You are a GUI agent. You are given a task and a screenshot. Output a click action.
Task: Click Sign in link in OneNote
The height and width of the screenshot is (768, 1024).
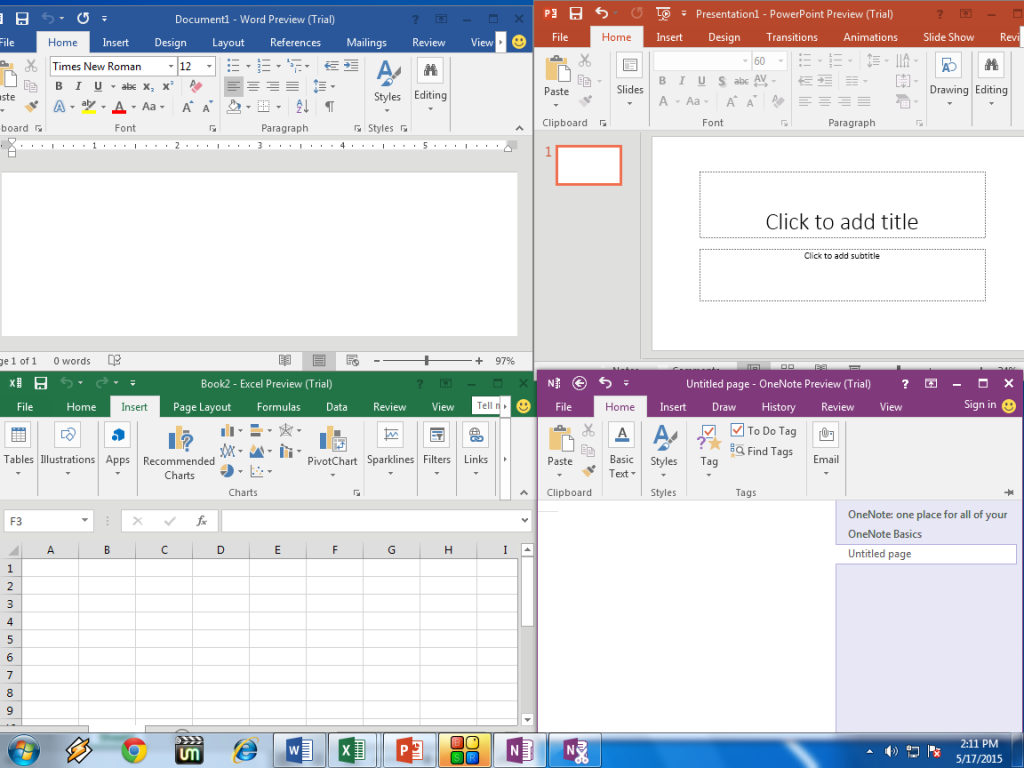pos(979,405)
